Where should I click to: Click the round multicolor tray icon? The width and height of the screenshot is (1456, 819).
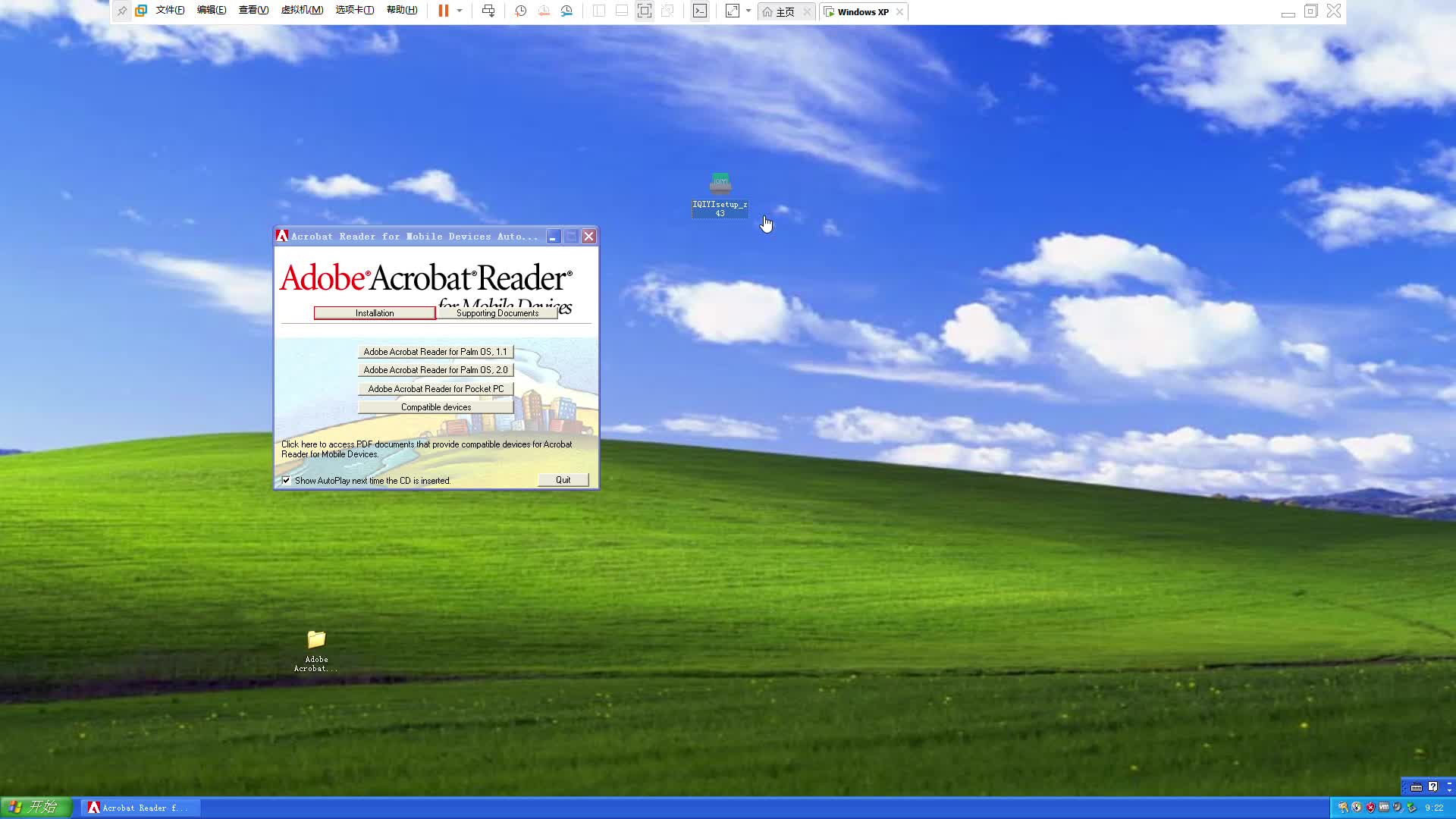click(1357, 807)
